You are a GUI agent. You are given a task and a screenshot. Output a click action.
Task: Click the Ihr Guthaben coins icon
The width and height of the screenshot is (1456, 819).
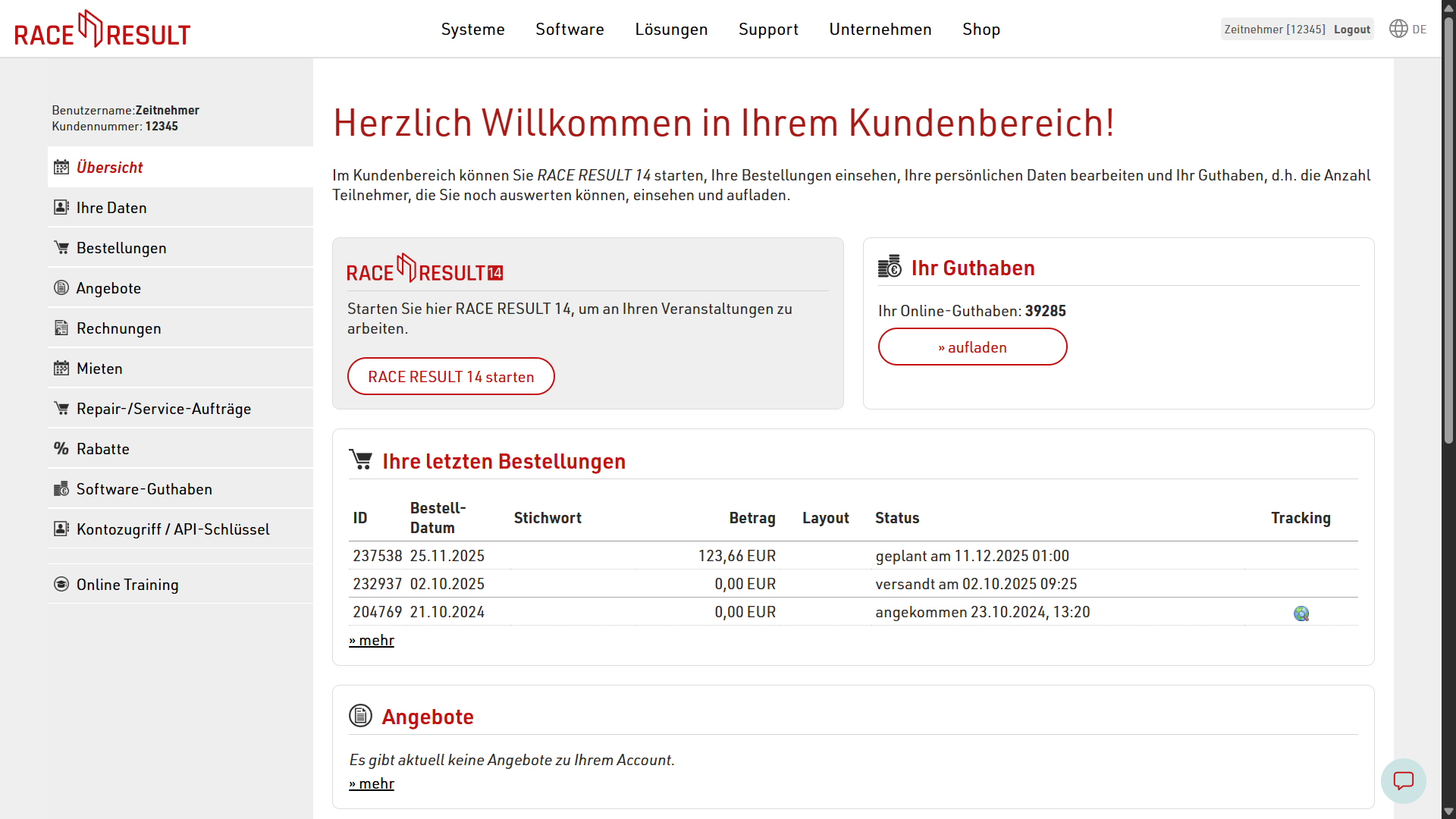(x=890, y=267)
